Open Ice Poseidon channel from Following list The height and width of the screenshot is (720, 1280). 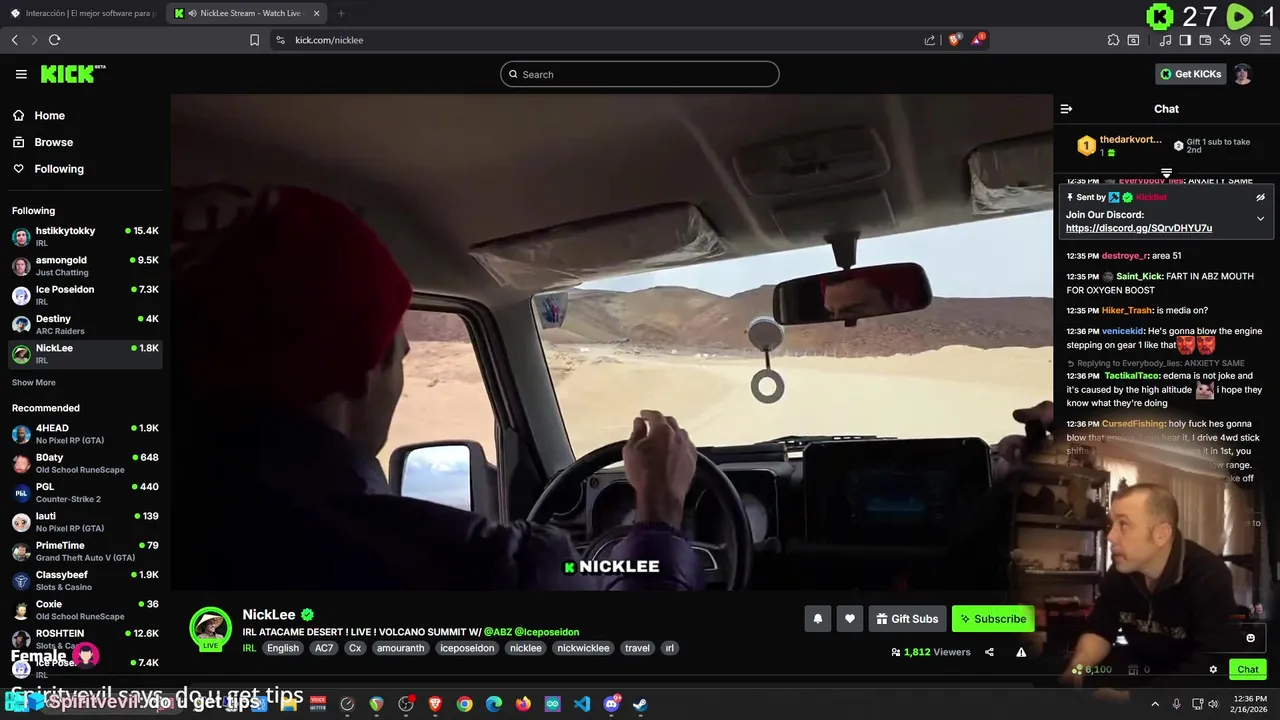click(x=85, y=295)
